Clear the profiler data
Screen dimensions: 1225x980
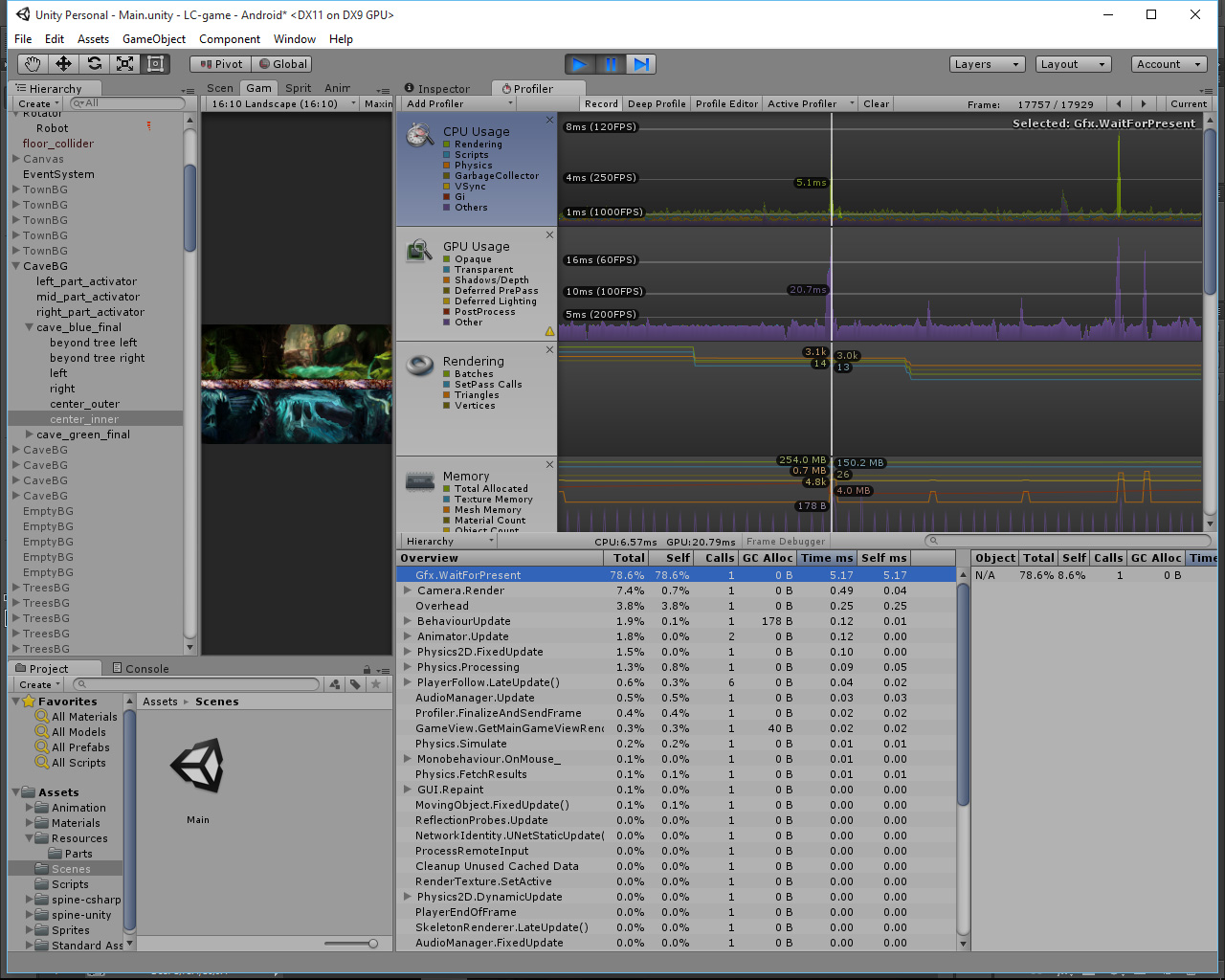[876, 103]
